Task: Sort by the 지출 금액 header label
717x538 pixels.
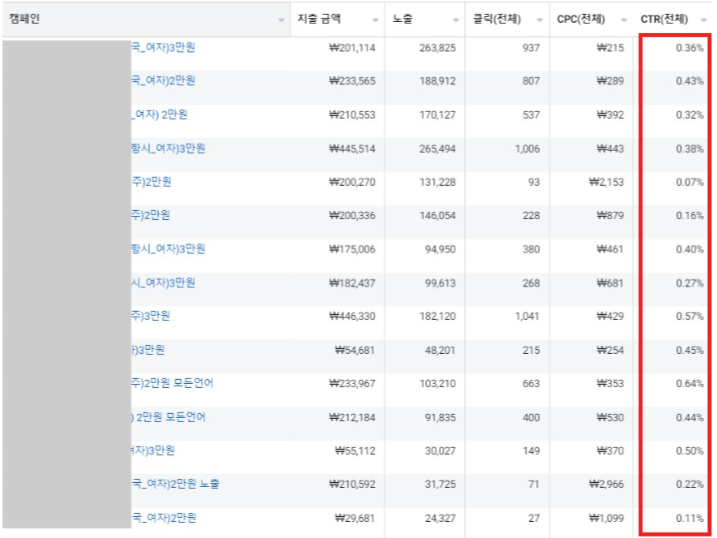Action: 320,19
